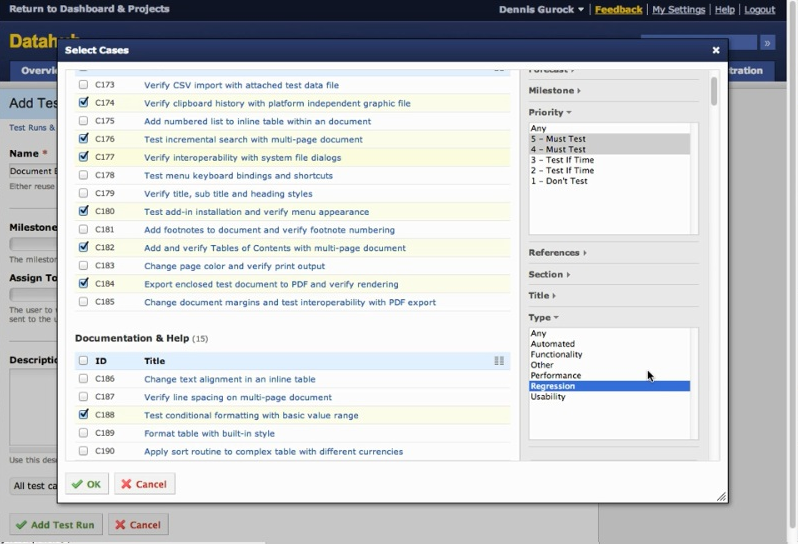Screen dimensions: 798x544
Task: Cancel the Select Cases dialog
Action: point(145,484)
